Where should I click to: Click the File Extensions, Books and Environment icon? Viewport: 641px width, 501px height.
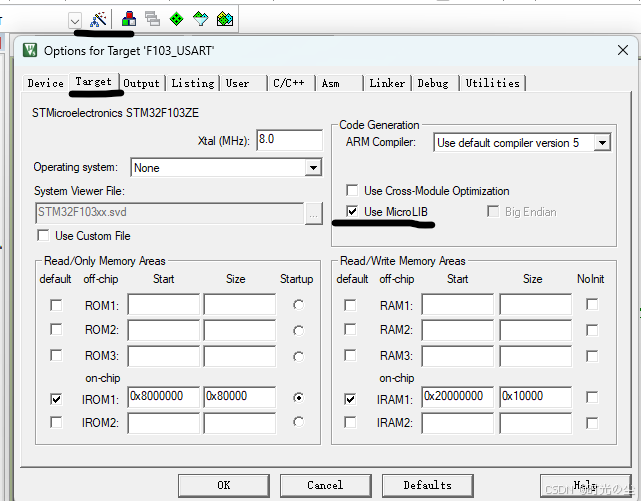pyautogui.click(x=129, y=19)
